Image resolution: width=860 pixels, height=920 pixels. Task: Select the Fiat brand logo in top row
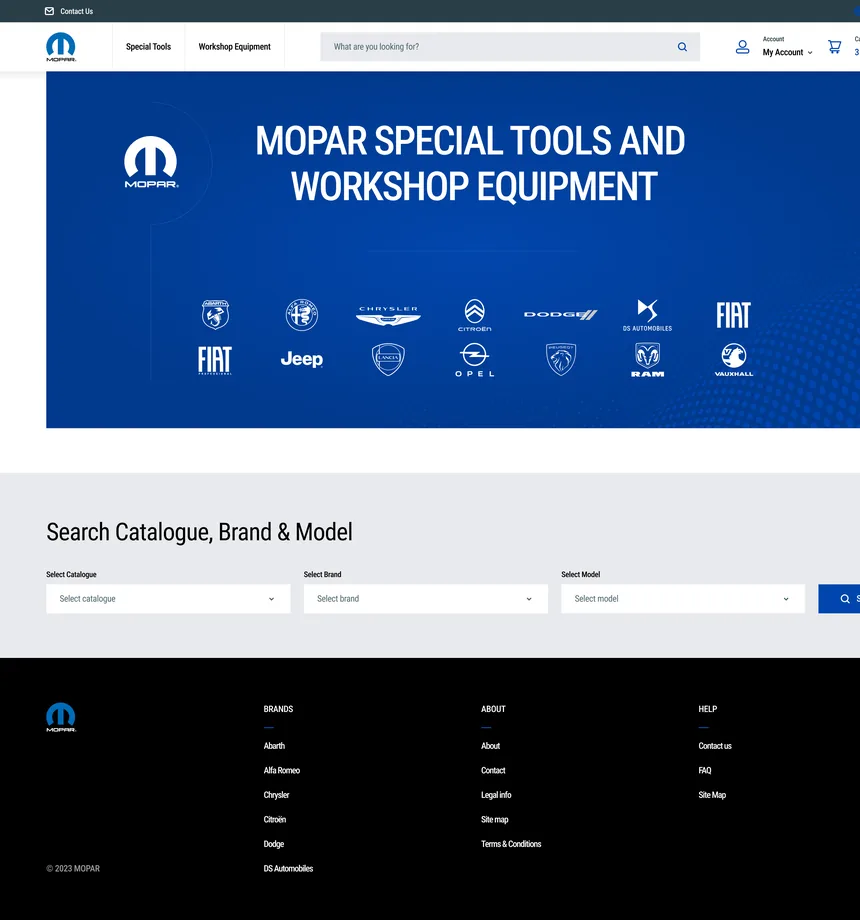pos(733,315)
